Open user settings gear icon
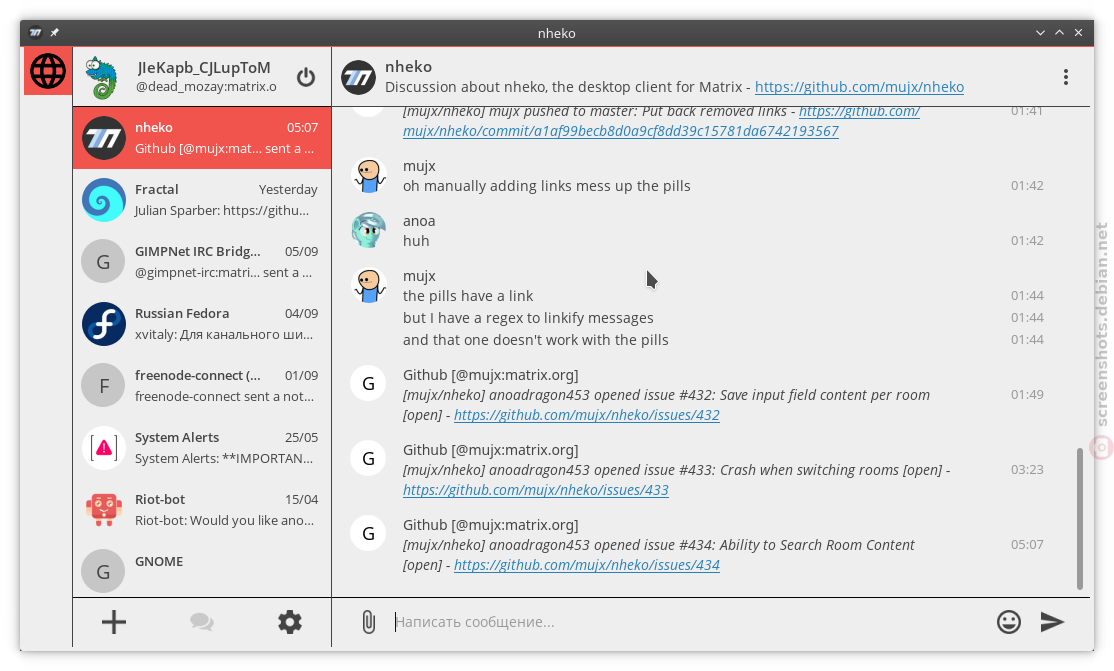 (290, 622)
